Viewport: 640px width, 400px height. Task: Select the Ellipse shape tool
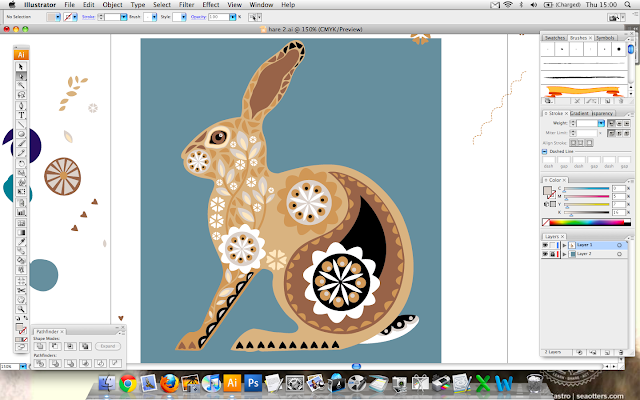(21, 134)
